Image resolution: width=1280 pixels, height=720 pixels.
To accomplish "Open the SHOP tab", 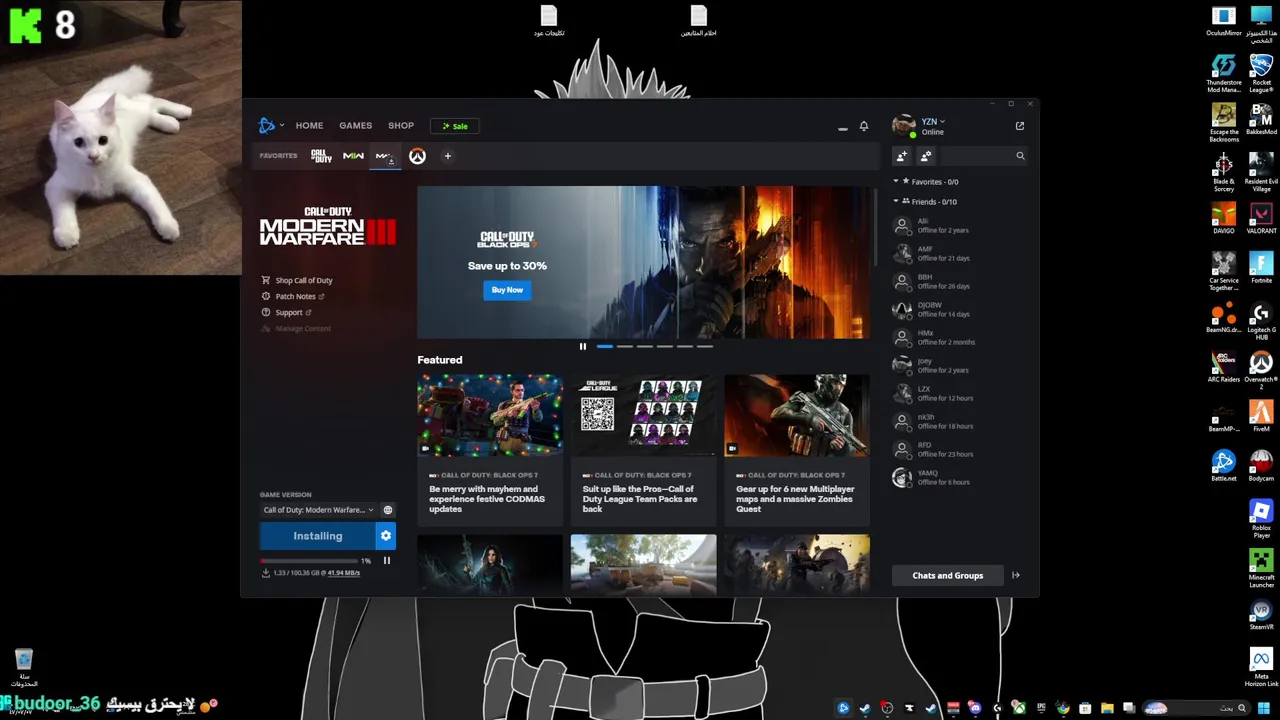I will point(401,126).
